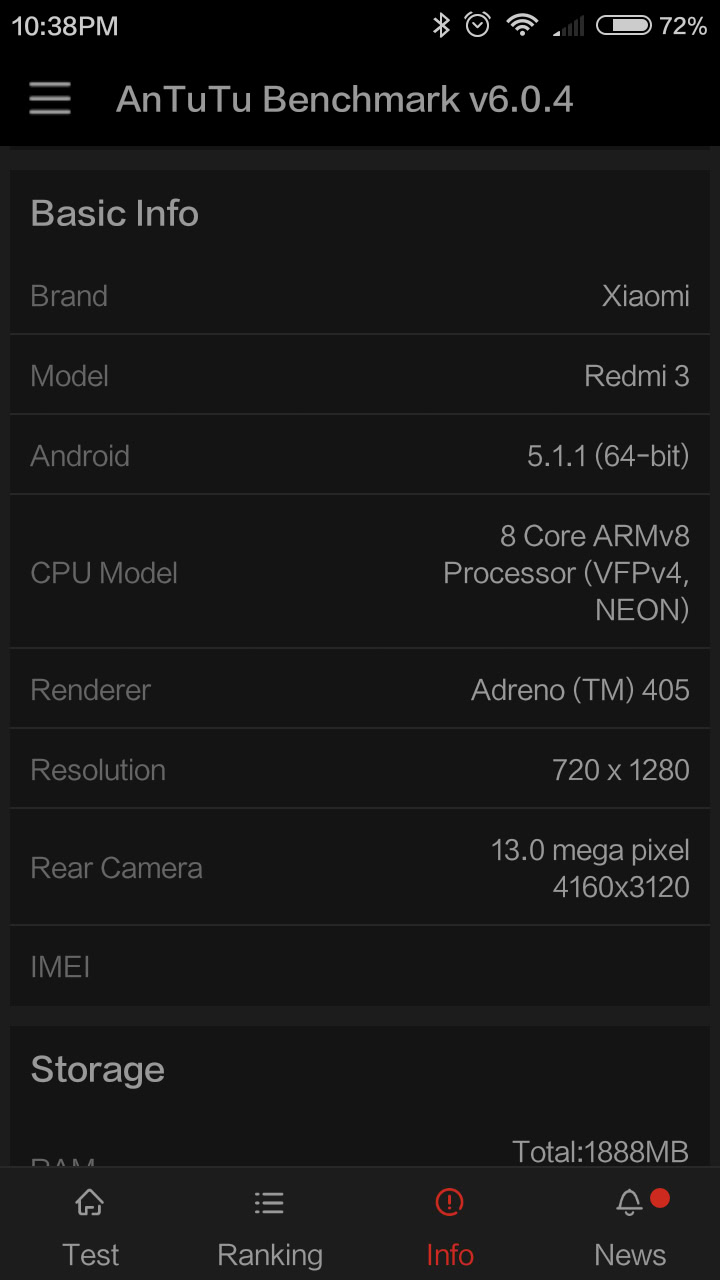Tap the Info exclamation icon

pyautogui.click(x=450, y=1202)
